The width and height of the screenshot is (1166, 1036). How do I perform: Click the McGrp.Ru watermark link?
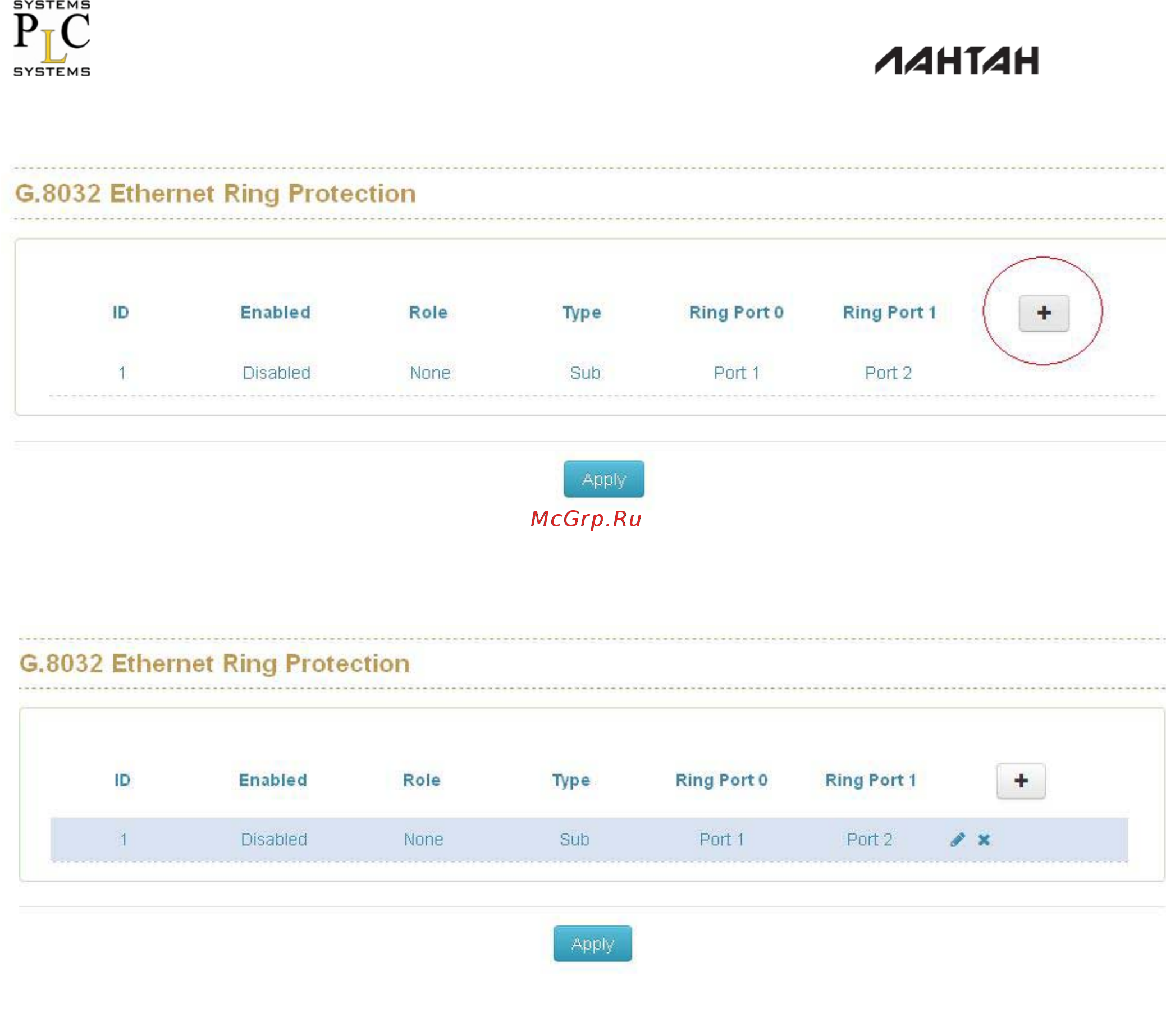coord(587,519)
